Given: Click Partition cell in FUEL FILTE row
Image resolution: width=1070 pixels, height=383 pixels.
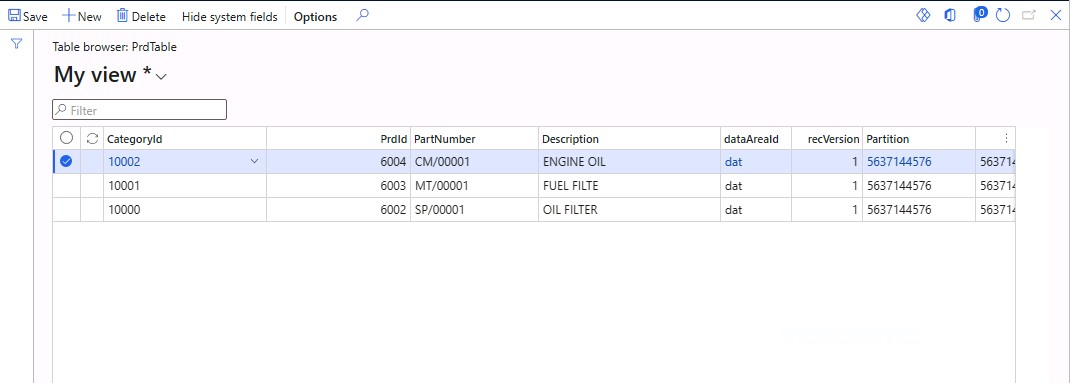Looking at the screenshot, I should (919, 186).
